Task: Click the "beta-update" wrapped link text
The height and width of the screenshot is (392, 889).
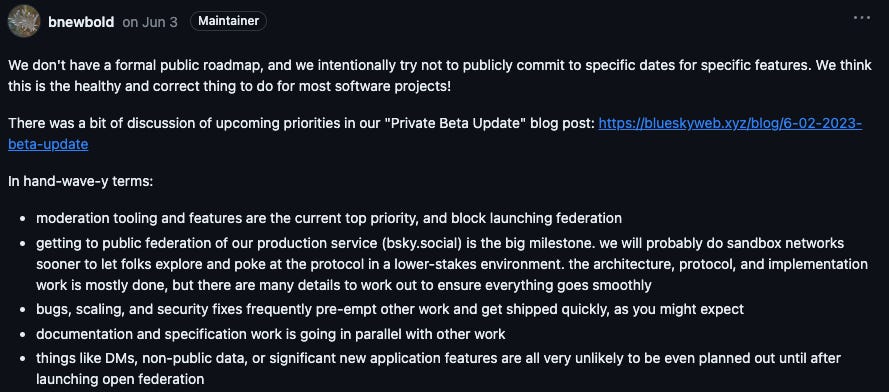Action: click(x=48, y=144)
